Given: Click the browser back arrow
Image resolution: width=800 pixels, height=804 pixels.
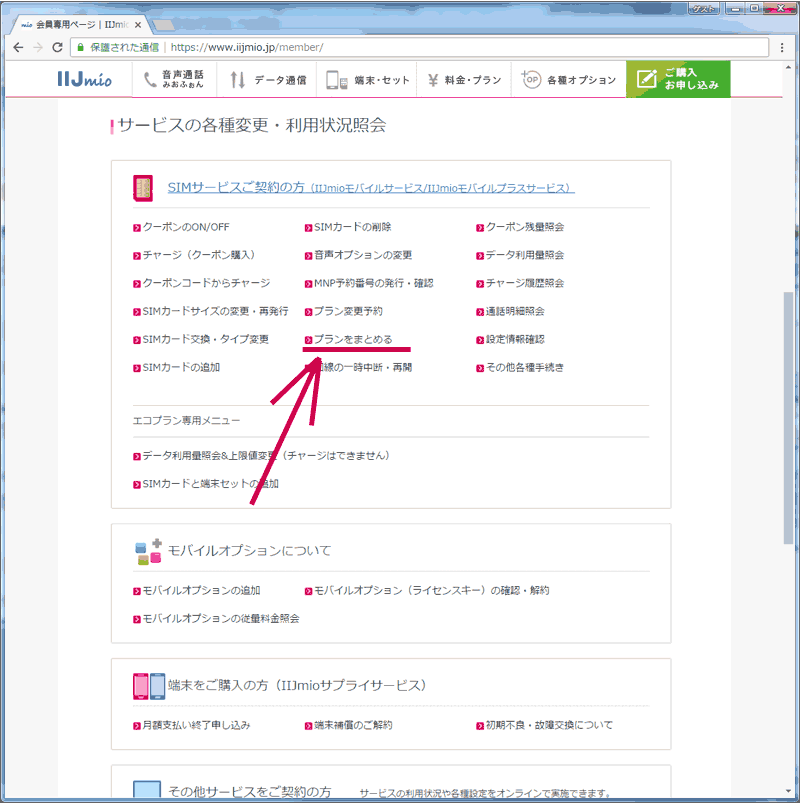Looking at the screenshot, I should [x=17, y=47].
